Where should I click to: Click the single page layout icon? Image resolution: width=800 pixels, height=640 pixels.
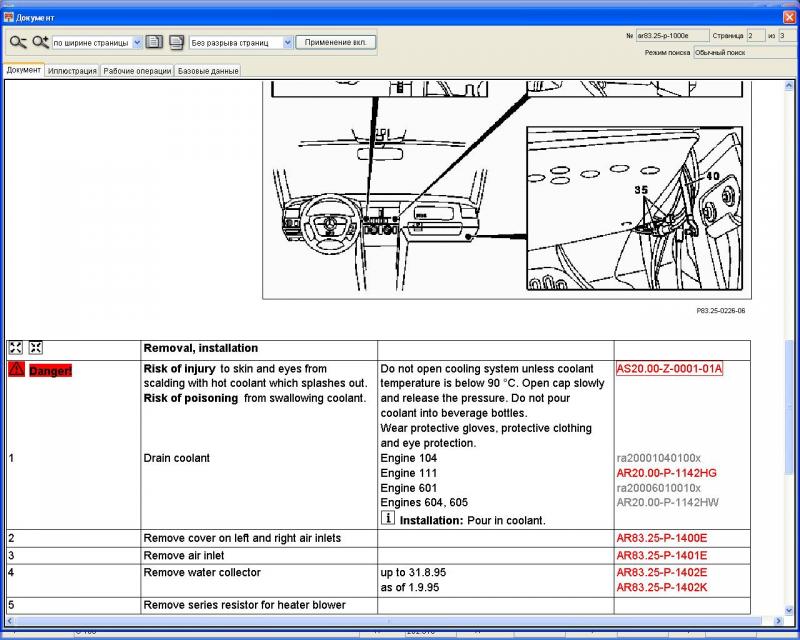[x=154, y=42]
